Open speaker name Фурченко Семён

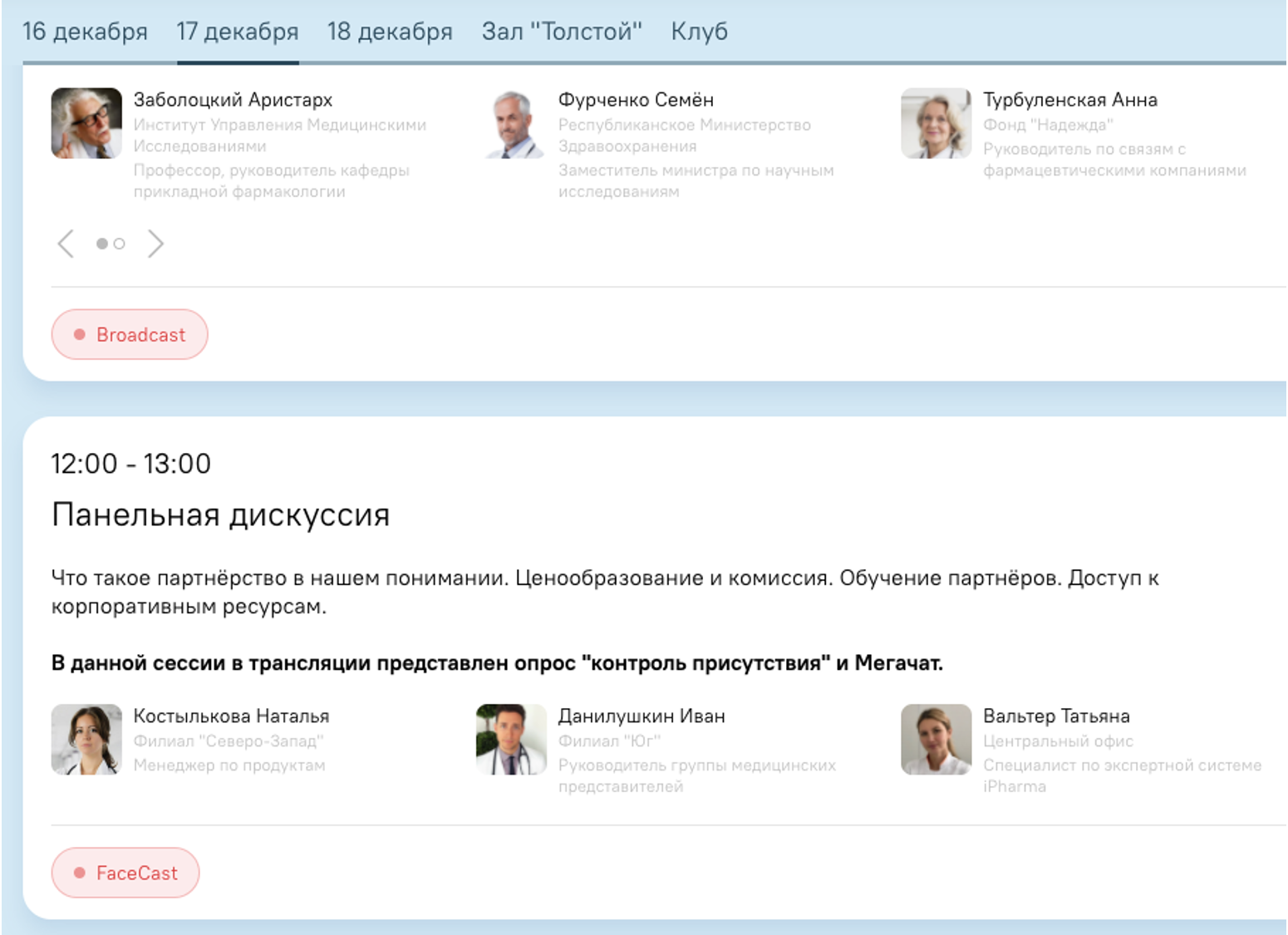coord(636,100)
